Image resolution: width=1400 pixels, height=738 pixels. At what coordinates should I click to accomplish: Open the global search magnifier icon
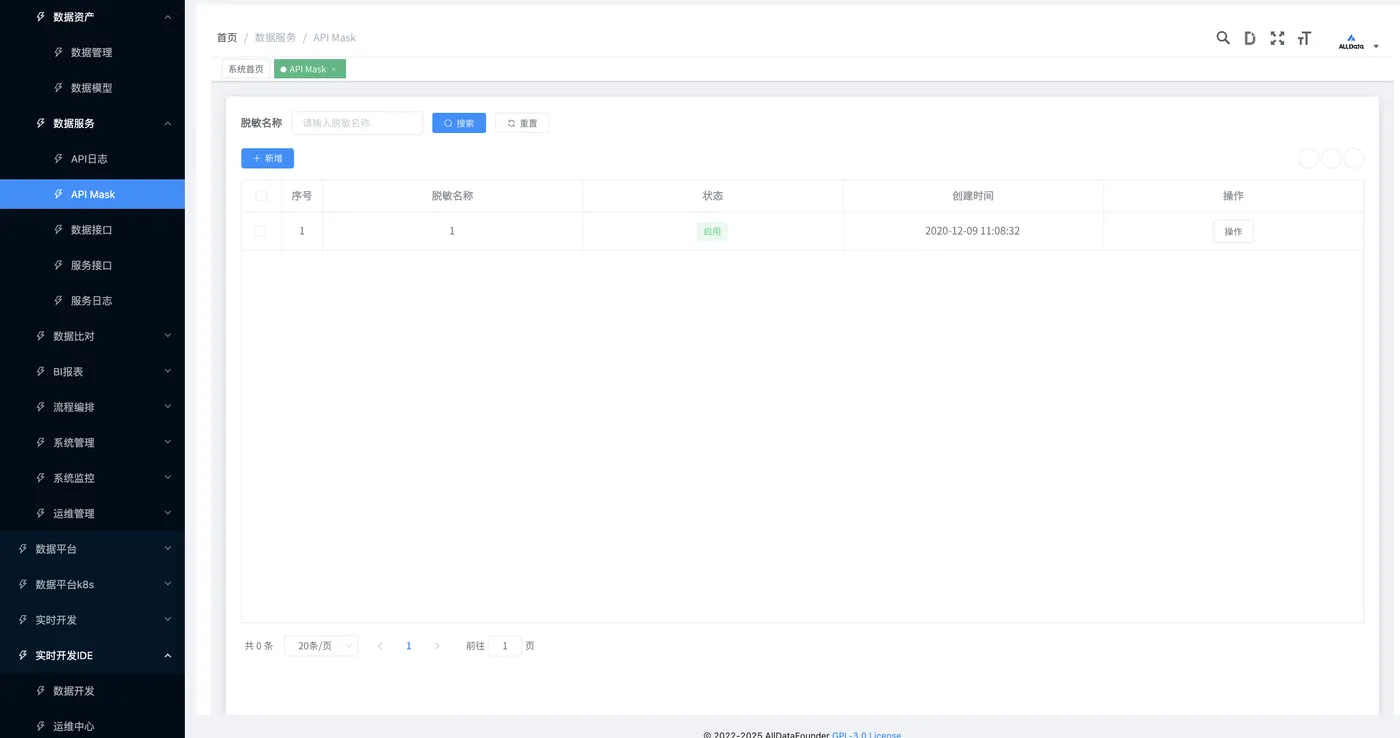pos(1223,38)
